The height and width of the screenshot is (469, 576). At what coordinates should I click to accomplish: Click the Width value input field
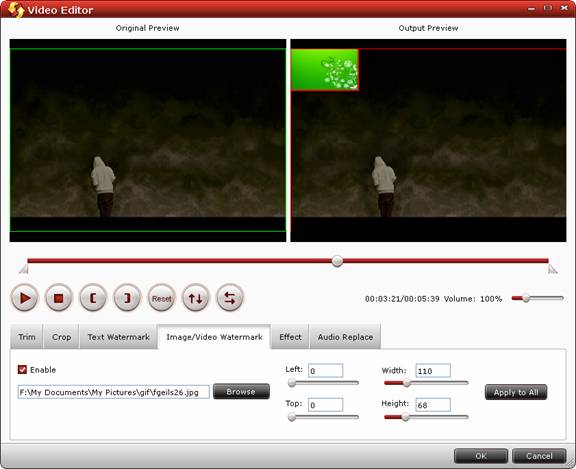point(433,371)
